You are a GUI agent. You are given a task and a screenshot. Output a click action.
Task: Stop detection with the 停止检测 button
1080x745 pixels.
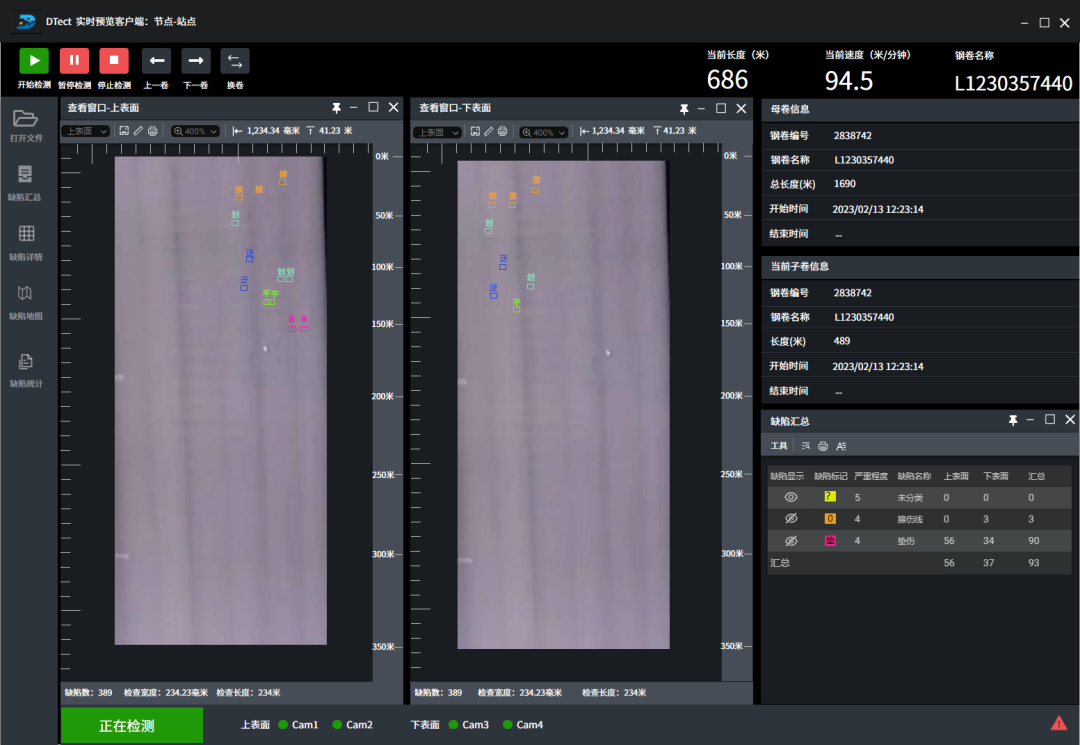pos(114,61)
